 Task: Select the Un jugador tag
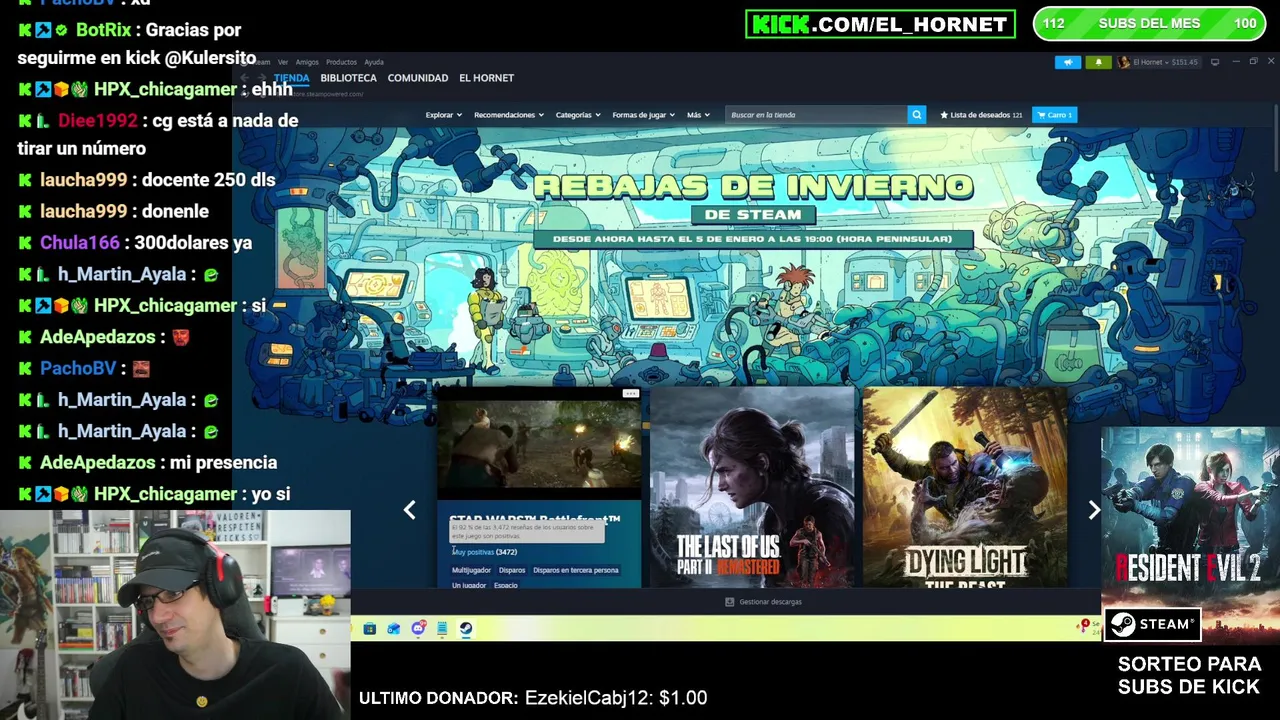(469, 585)
